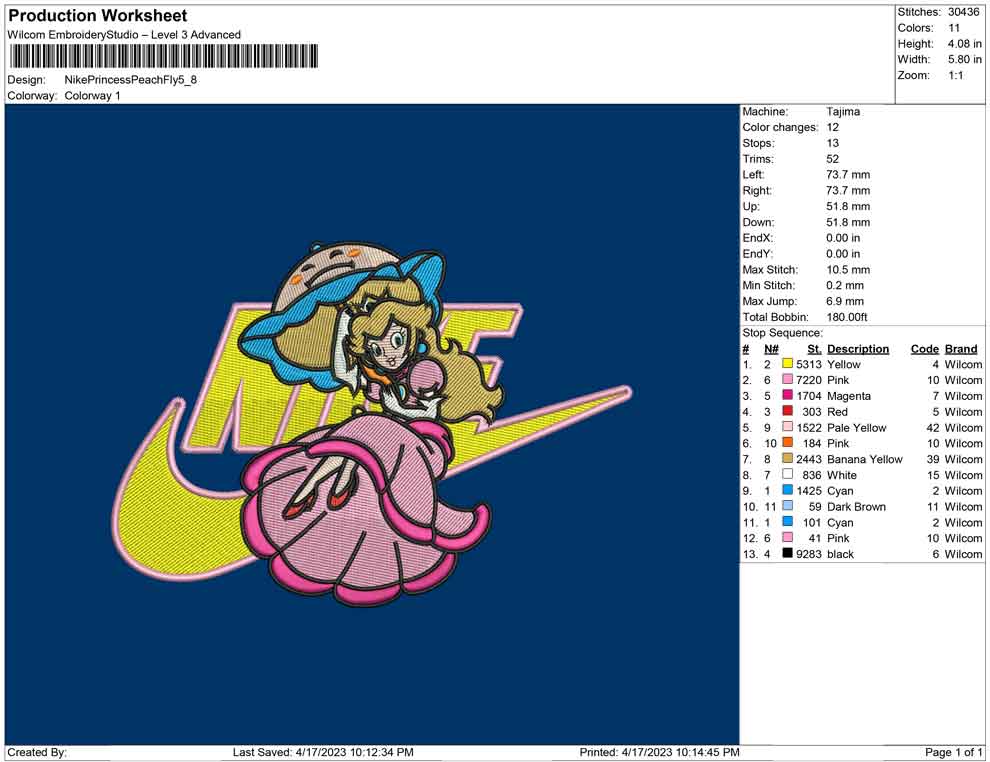This screenshot has width=990, height=762.
Task: Click the Wilcom EmbroideryStudio subtitle
Action: pos(124,35)
